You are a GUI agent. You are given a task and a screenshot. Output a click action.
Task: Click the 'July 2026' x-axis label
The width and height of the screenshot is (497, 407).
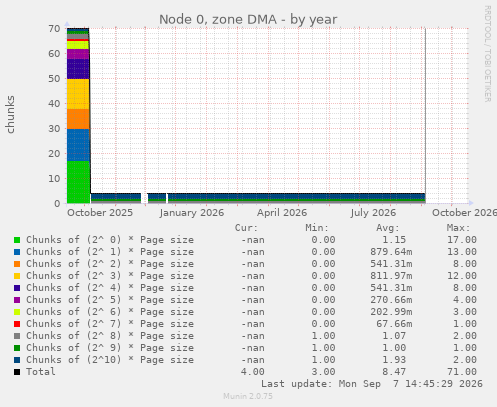[x=373, y=213]
